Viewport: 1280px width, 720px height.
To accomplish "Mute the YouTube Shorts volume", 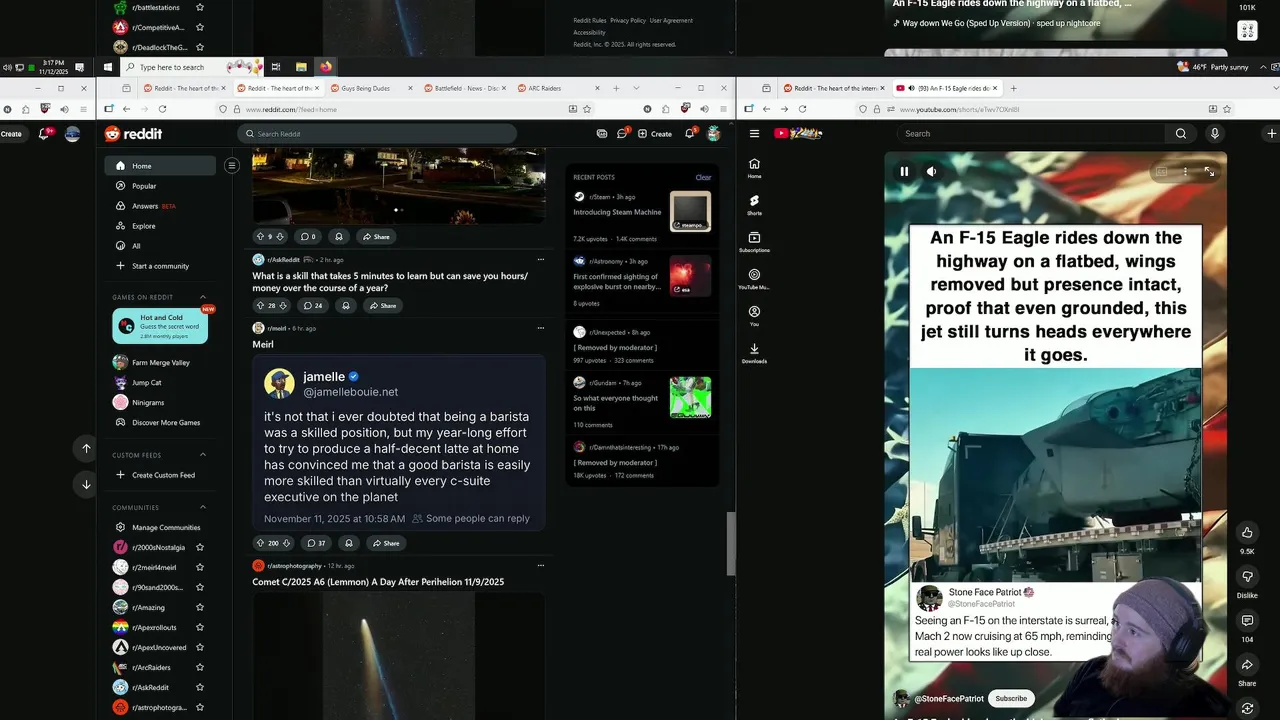I will click(931, 171).
